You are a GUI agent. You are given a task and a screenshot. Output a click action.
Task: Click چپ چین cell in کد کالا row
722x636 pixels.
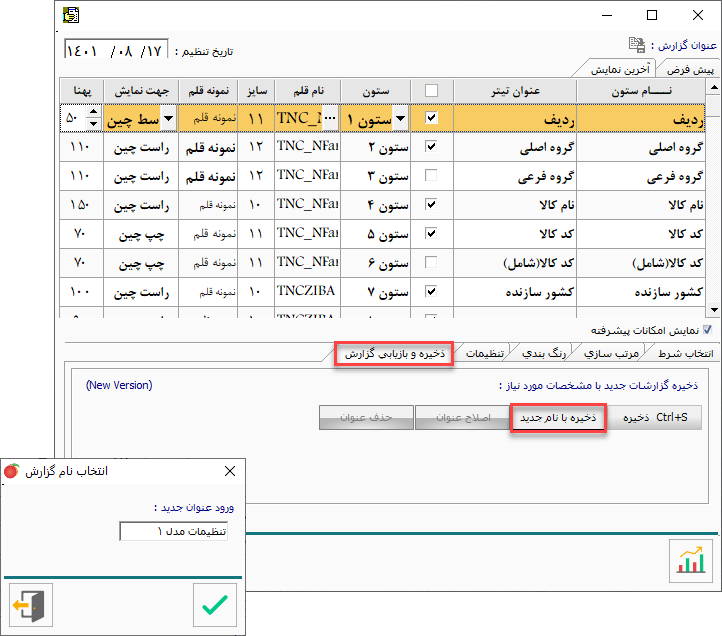coord(141,234)
